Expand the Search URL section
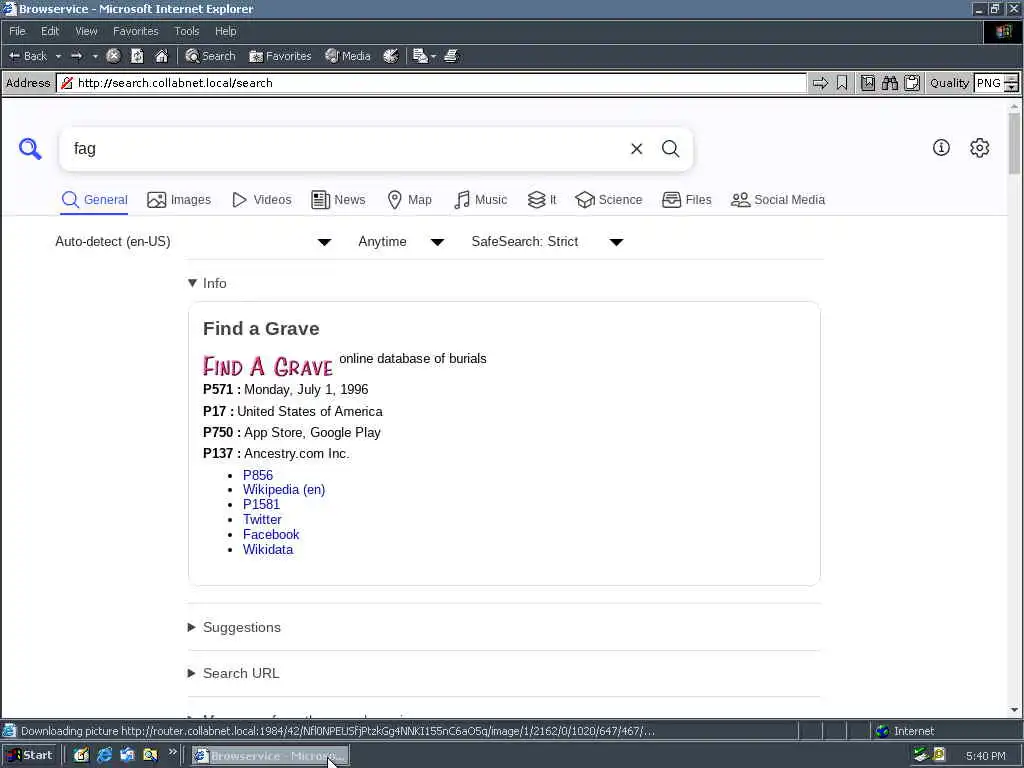The image size is (1024, 768). point(234,673)
